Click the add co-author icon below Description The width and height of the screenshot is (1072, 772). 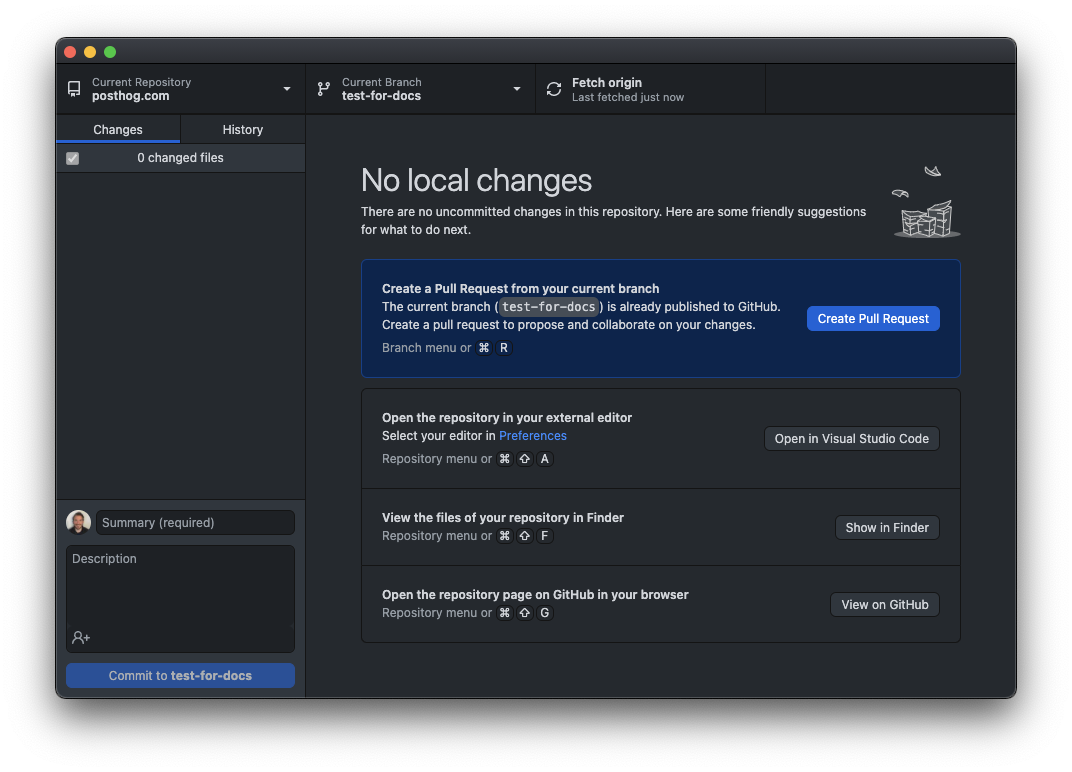[x=78, y=637]
